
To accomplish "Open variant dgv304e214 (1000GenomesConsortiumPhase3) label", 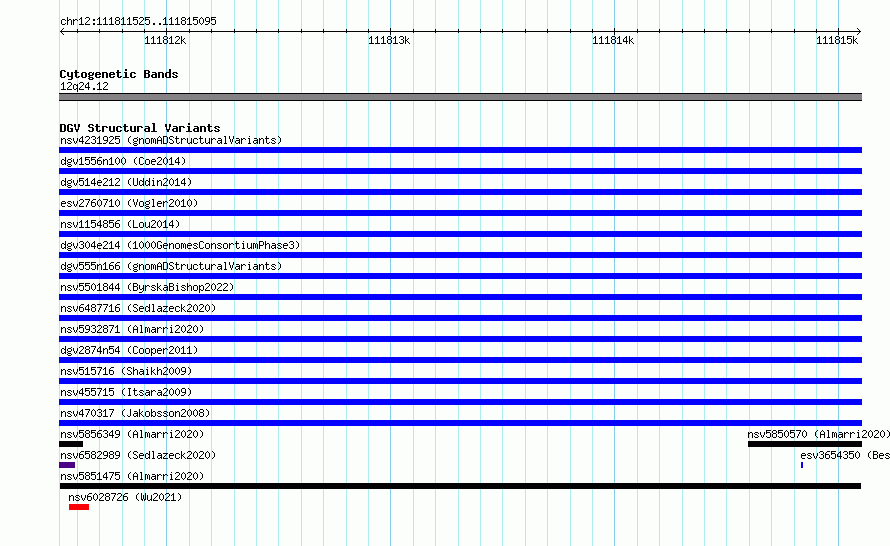I will click(180, 245).
